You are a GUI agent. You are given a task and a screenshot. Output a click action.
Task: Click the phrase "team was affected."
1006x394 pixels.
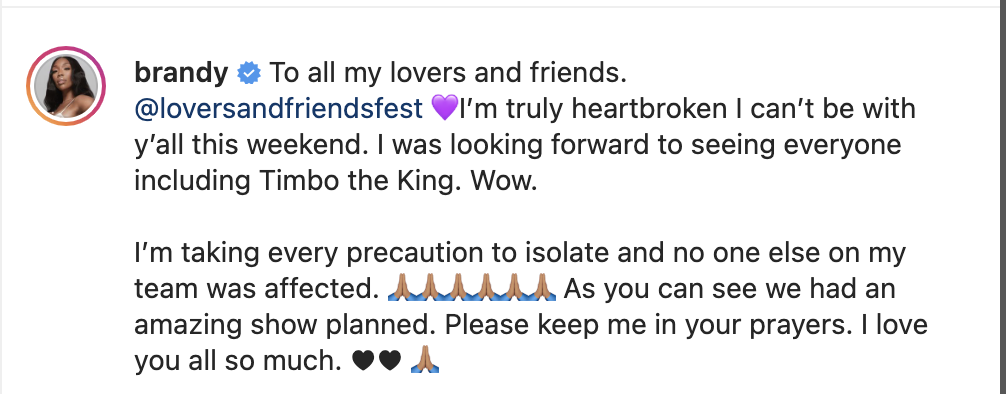255,289
